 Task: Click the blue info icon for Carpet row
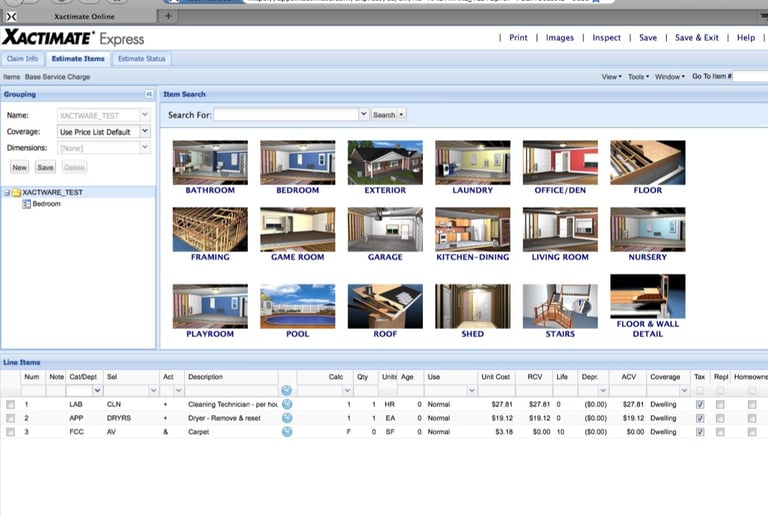click(x=287, y=432)
